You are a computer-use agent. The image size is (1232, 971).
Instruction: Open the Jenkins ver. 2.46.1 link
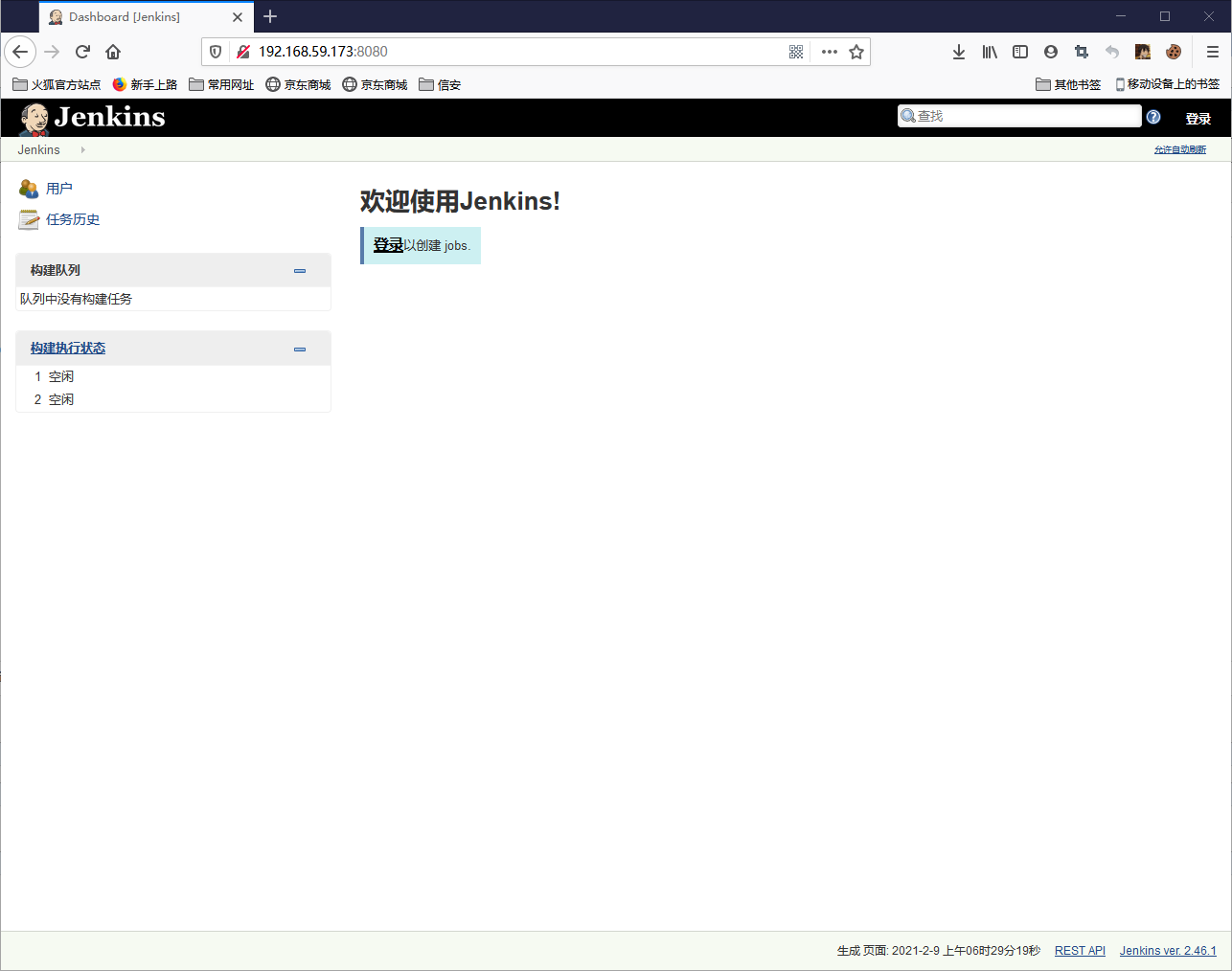click(x=1168, y=951)
